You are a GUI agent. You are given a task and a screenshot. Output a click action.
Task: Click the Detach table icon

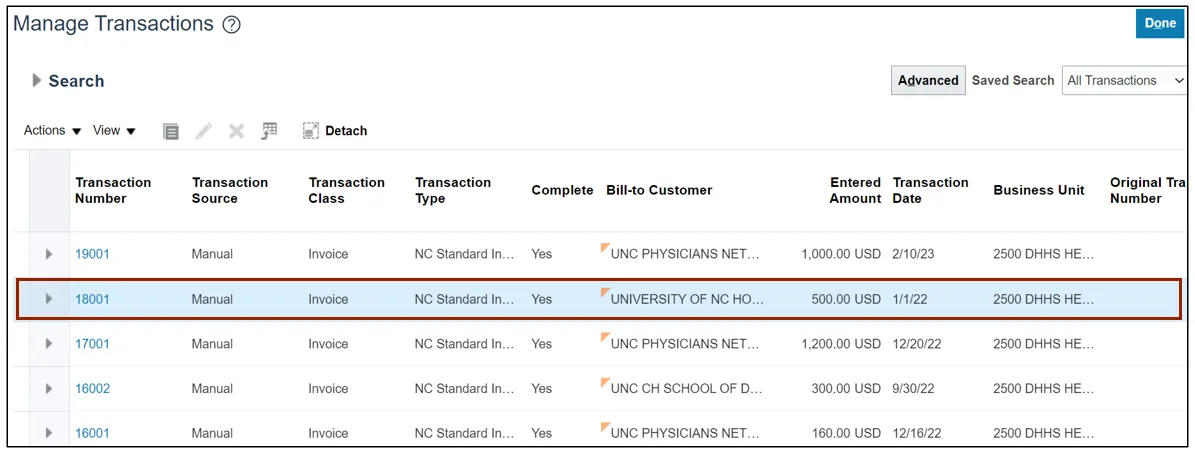tap(311, 131)
